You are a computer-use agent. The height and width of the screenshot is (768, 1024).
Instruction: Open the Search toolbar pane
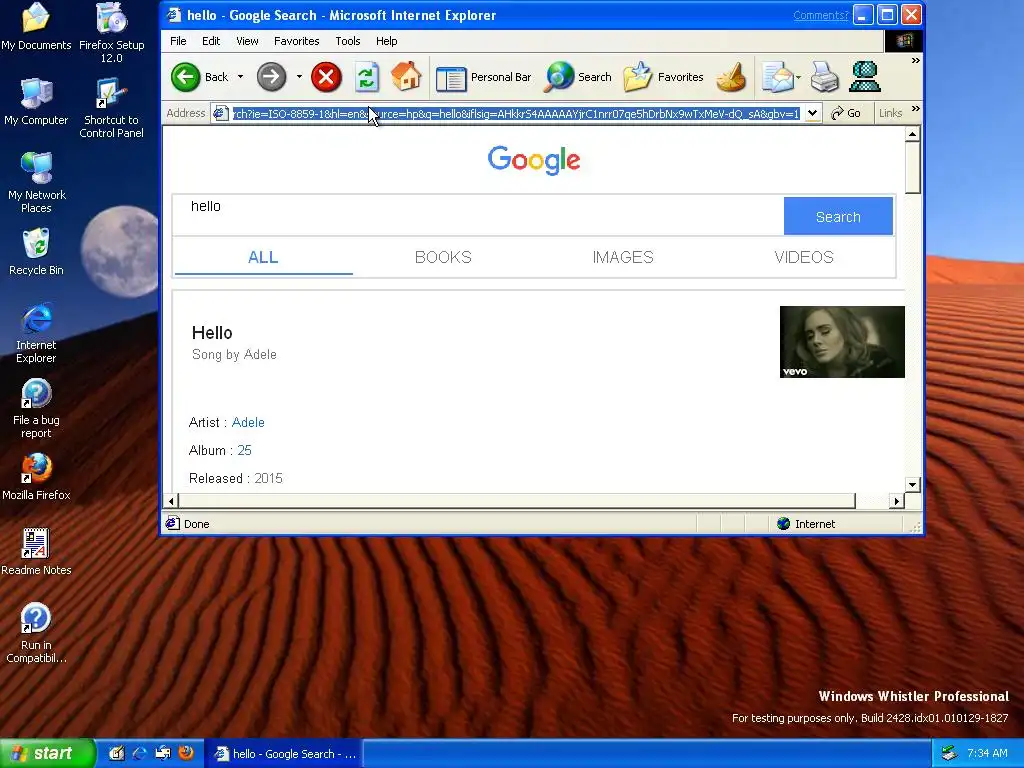(579, 77)
